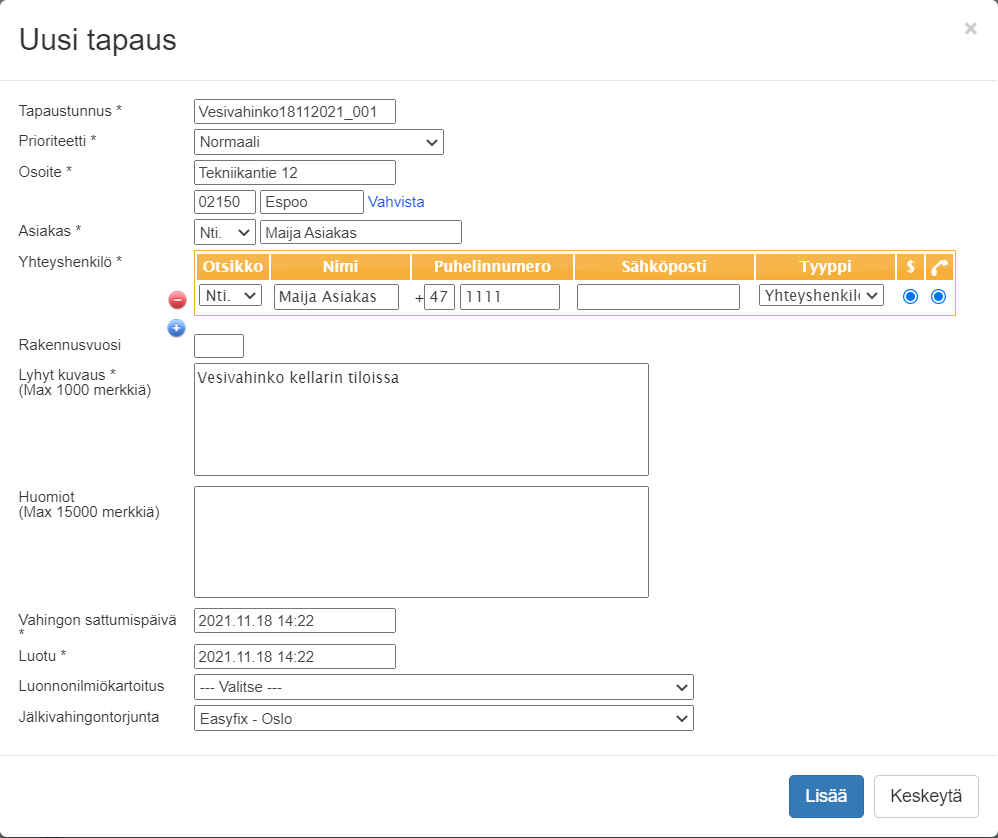Open the Asiakas title dropdown

pos(225,233)
